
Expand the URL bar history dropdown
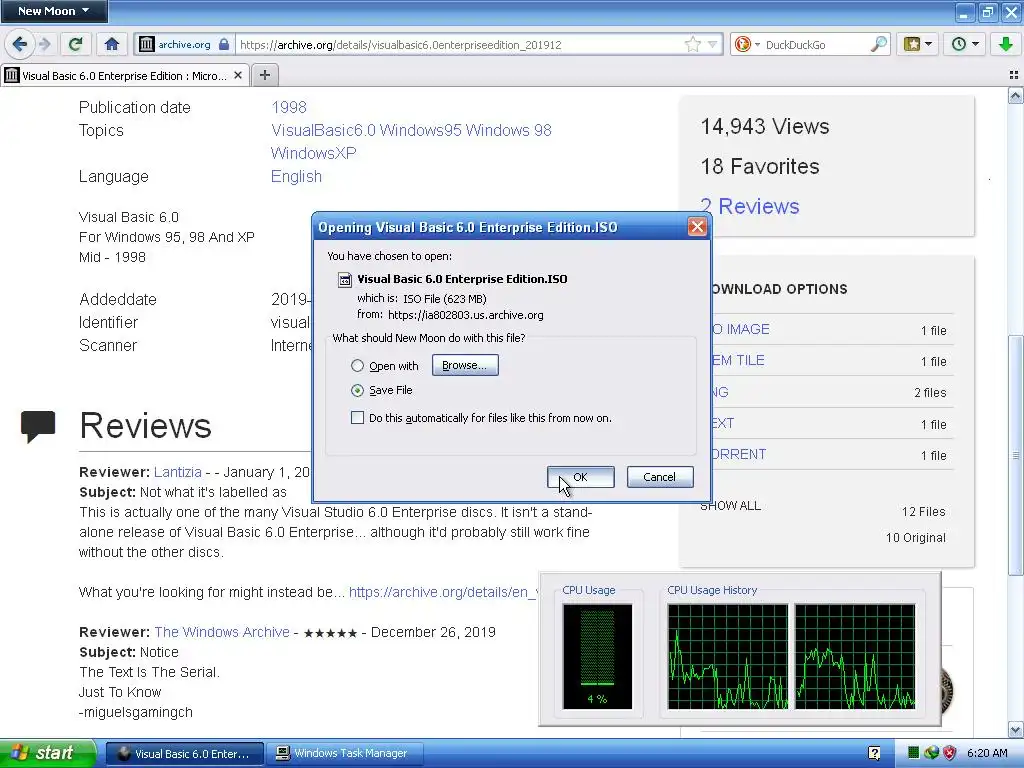click(712, 44)
